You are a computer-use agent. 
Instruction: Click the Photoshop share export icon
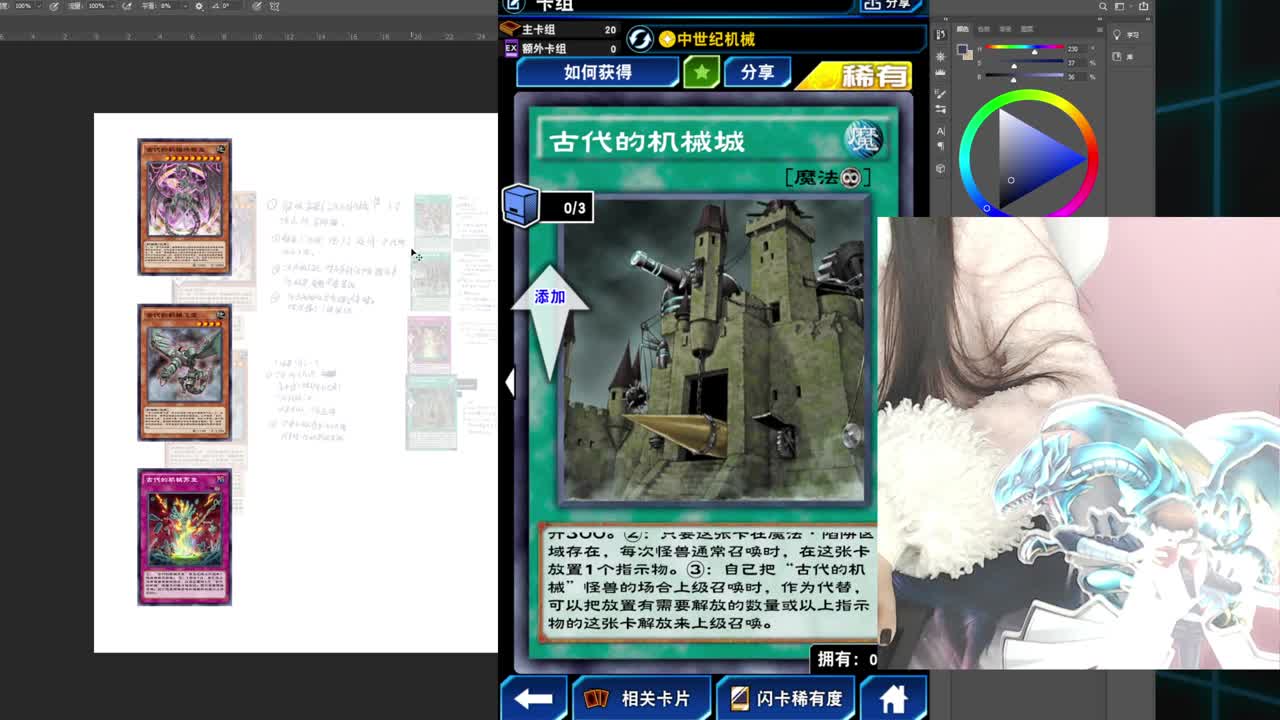point(1143,6)
